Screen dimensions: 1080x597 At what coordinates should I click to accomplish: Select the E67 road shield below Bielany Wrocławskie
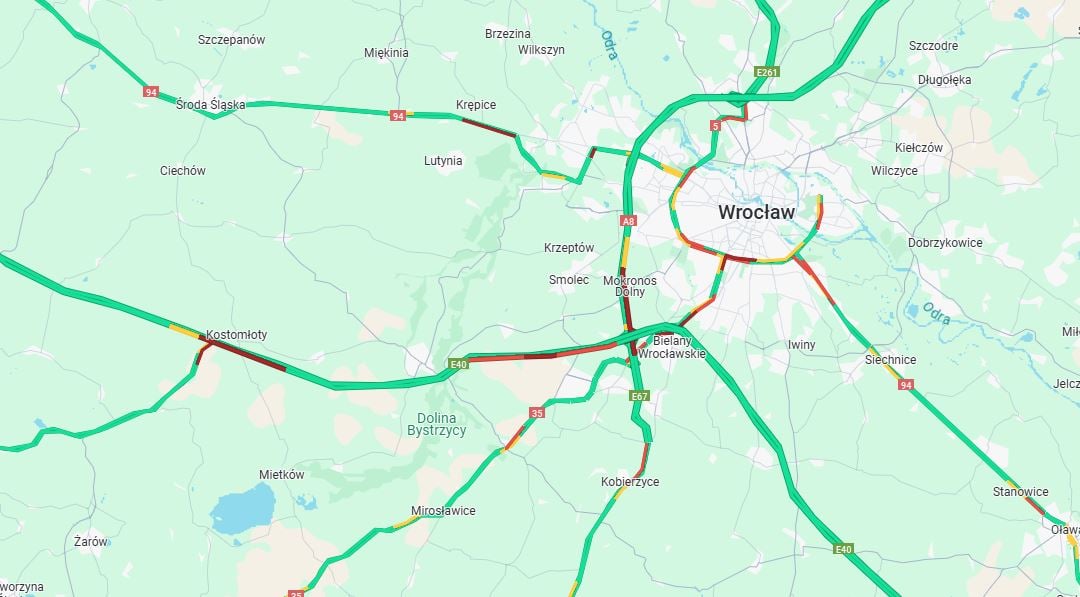pos(639,396)
